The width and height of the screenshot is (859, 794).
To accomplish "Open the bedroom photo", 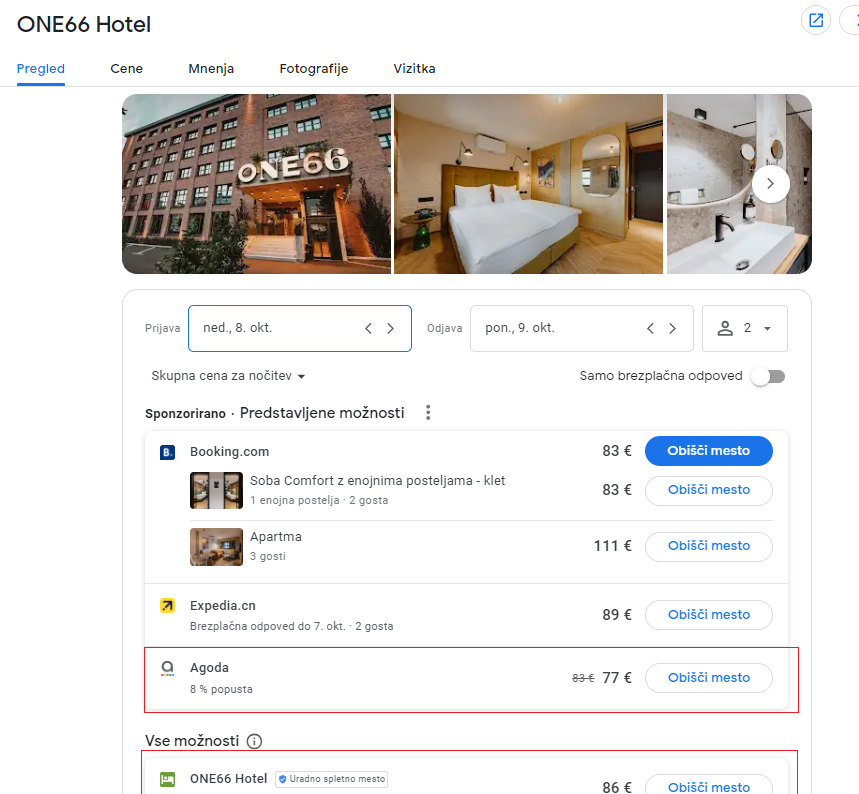I will [528, 184].
